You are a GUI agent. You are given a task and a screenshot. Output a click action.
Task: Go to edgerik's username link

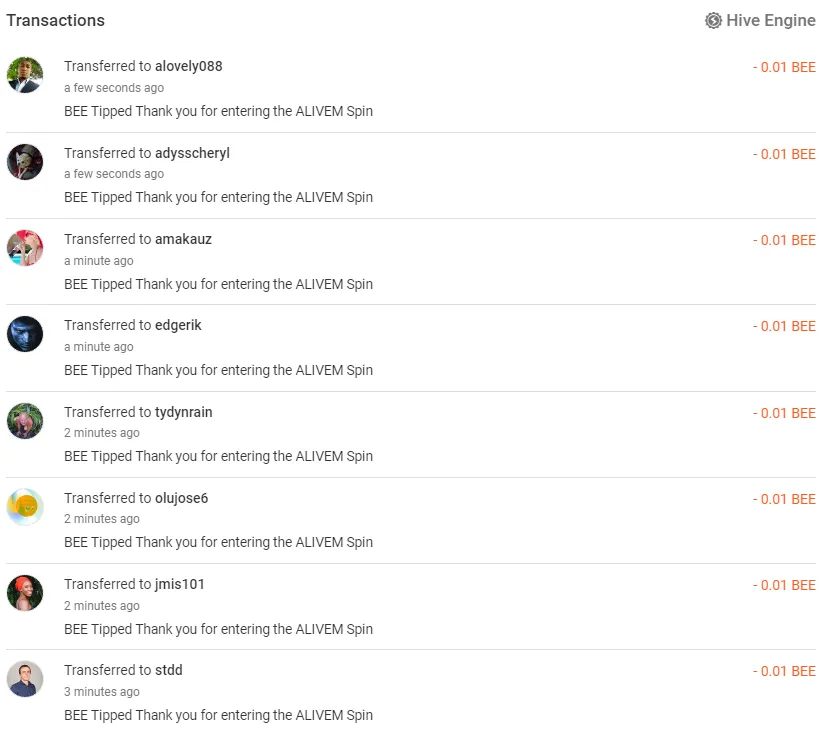tap(178, 325)
